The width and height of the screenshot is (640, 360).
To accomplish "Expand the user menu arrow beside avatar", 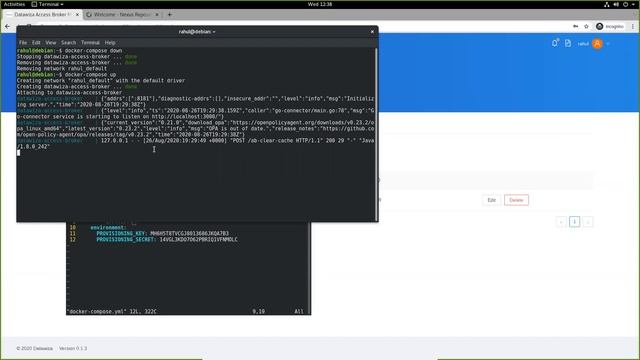I will click(x=608, y=44).
